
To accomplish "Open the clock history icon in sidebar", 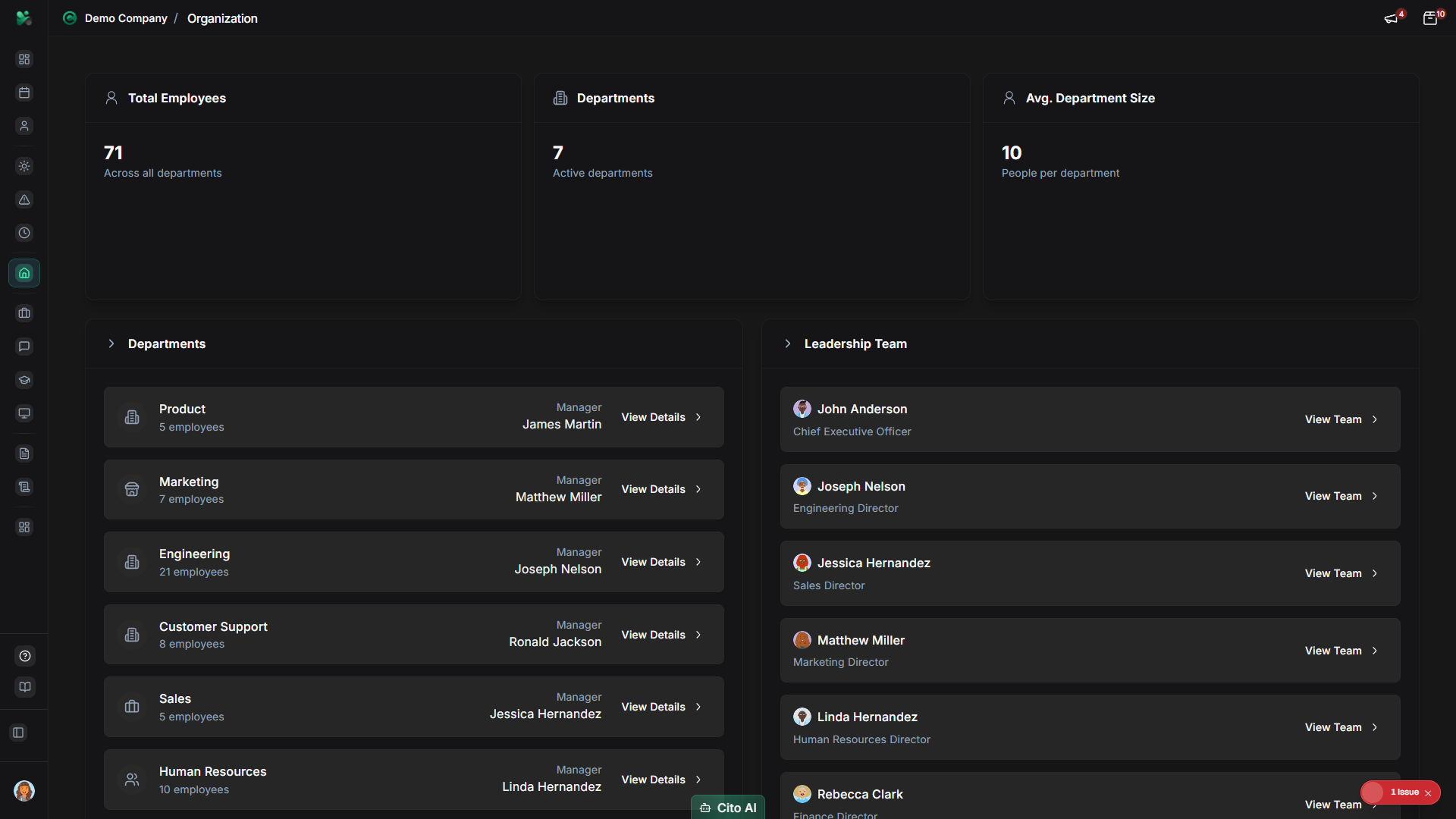I will [x=24, y=233].
